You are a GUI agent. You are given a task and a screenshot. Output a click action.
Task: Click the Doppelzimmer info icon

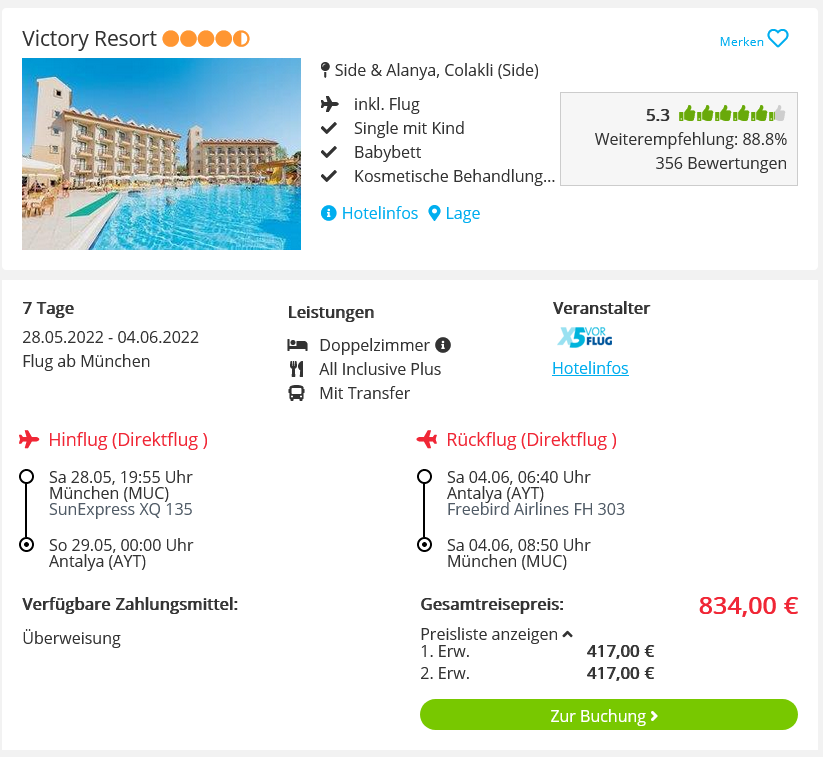click(x=443, y=345)
